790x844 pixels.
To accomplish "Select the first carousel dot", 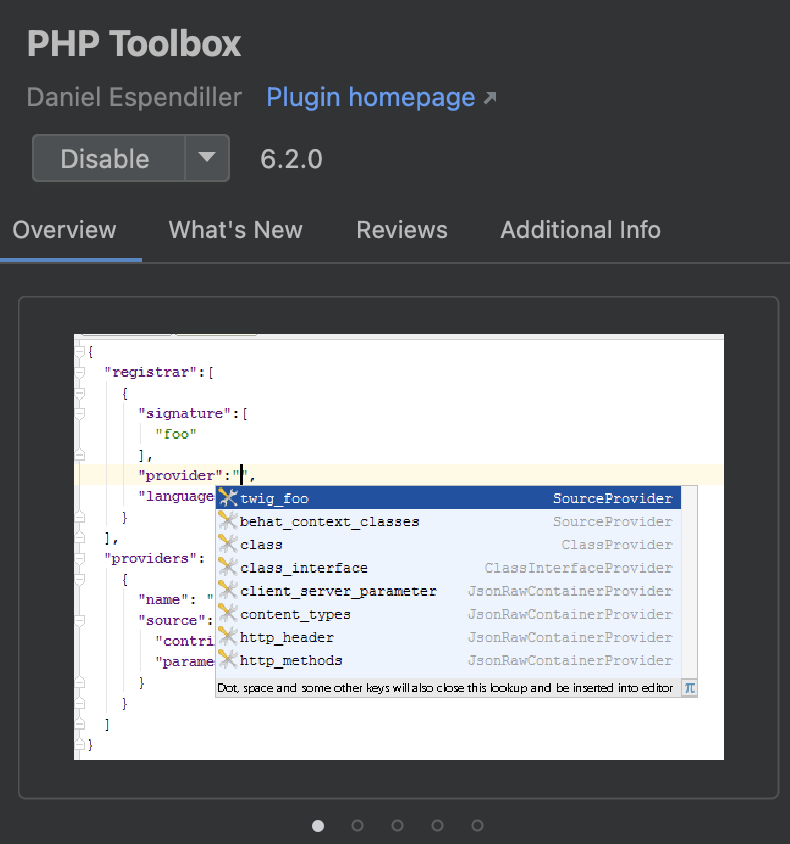I will point(318,826).
